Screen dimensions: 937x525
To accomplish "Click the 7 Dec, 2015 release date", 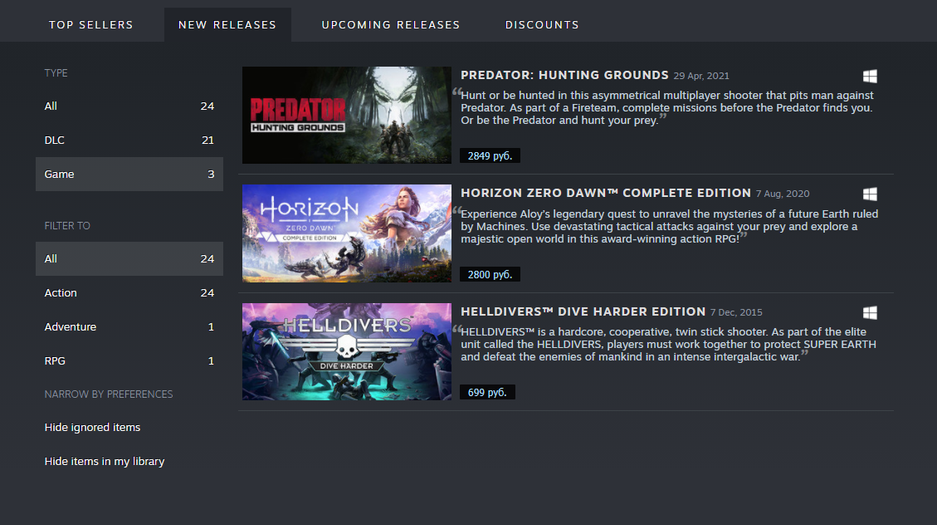I will tap(736, 312).
